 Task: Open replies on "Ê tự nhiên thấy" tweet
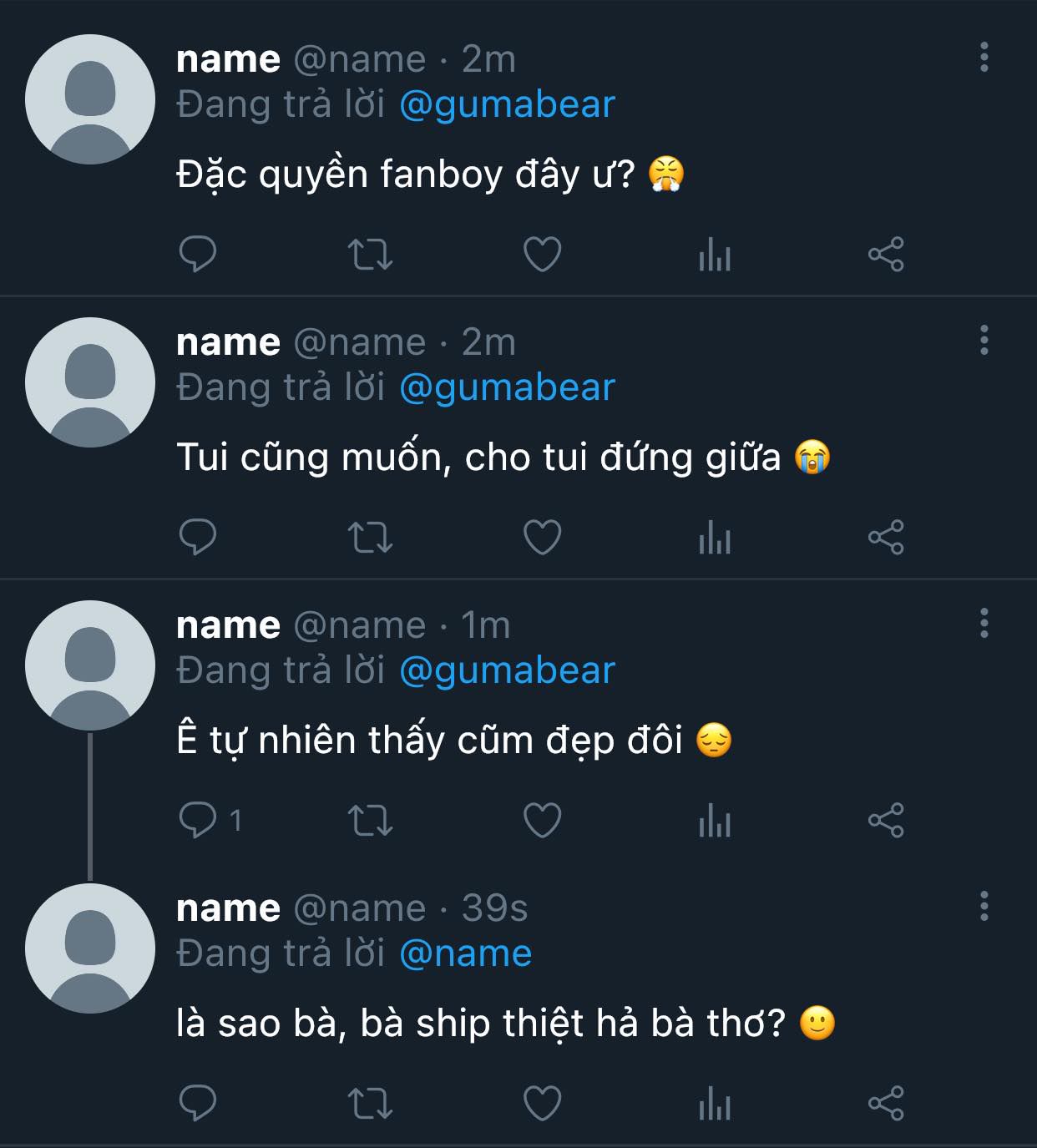coord(199,820)
